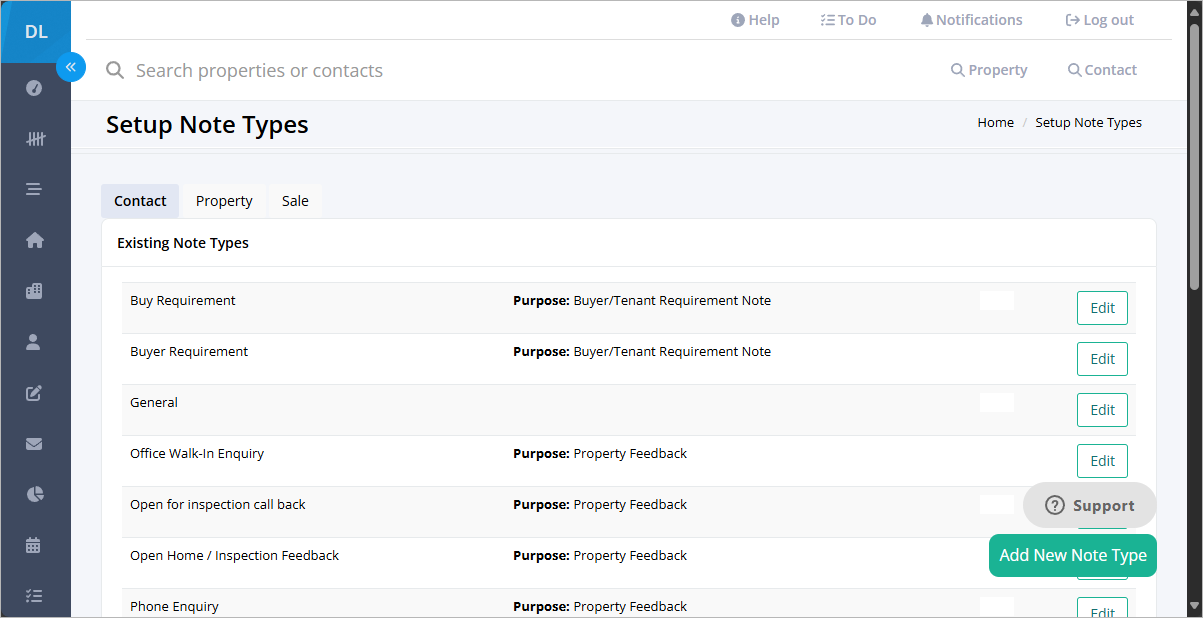Switch to the Sale tab
This screenshot has height=618, width=1203.
coord(295,201)
